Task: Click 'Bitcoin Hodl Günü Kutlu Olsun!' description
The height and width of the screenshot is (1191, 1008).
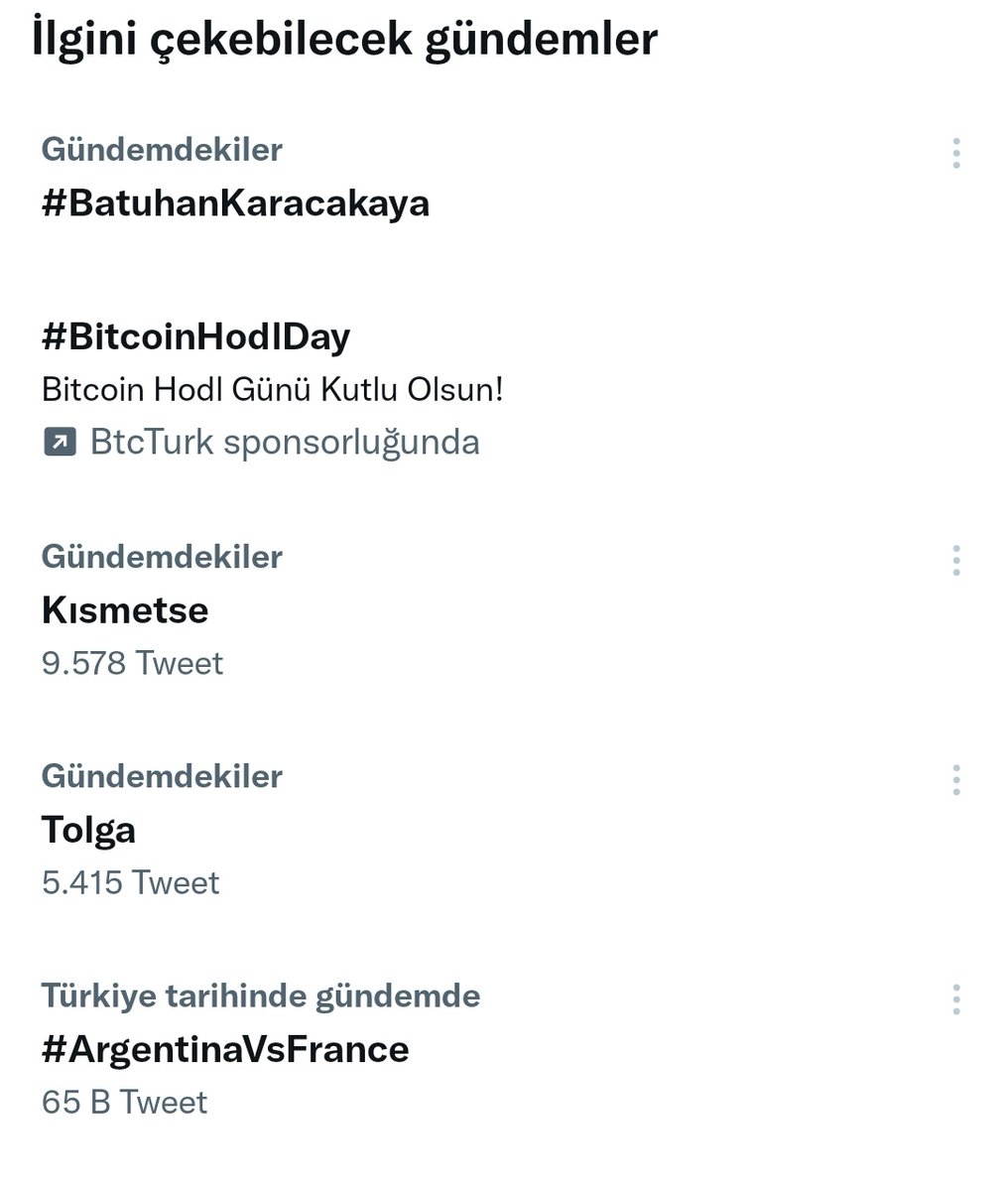Action: click(273, 389)
